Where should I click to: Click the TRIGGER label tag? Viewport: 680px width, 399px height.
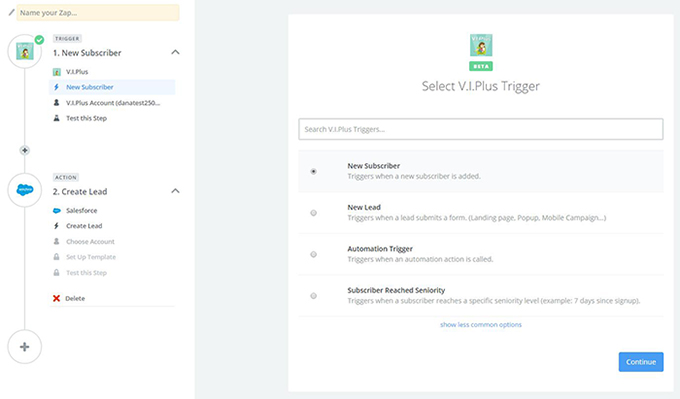[x=67, y=39]
